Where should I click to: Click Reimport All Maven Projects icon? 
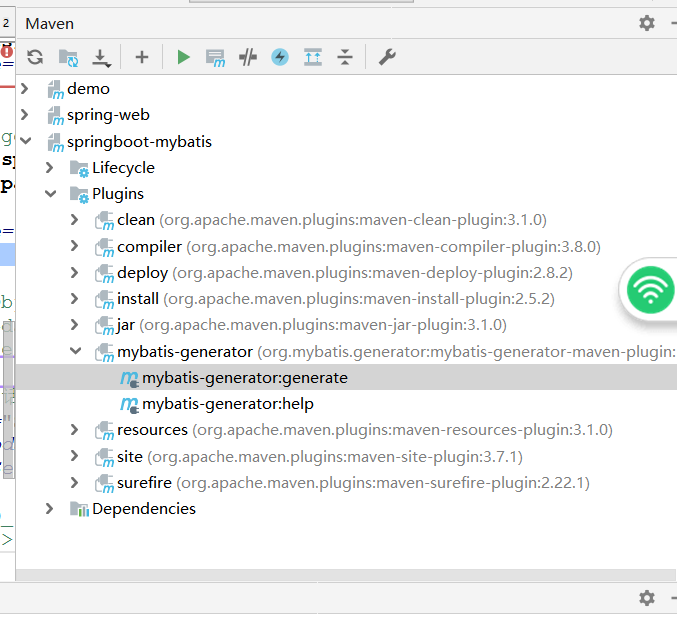35,57
